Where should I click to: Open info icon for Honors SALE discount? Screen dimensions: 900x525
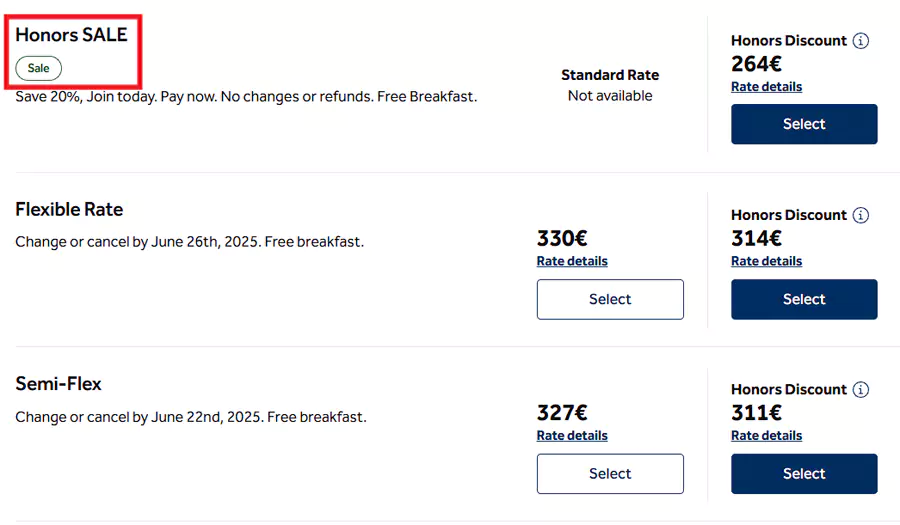tap(861, 41)
